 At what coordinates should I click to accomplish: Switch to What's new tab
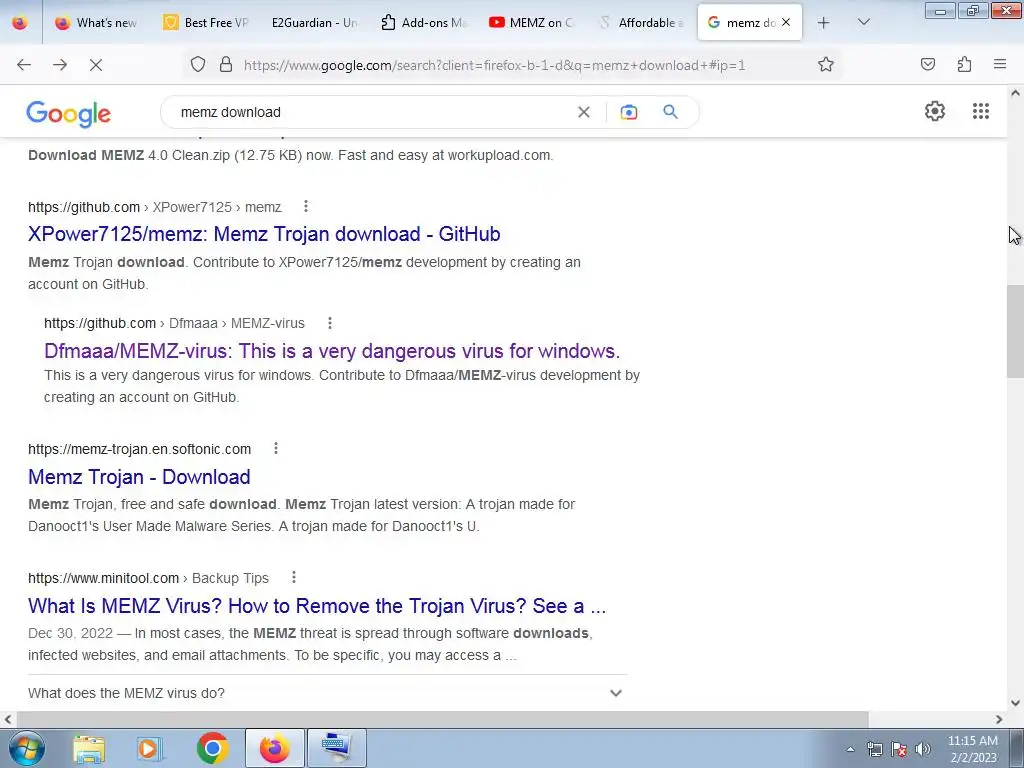click(98, 23)
